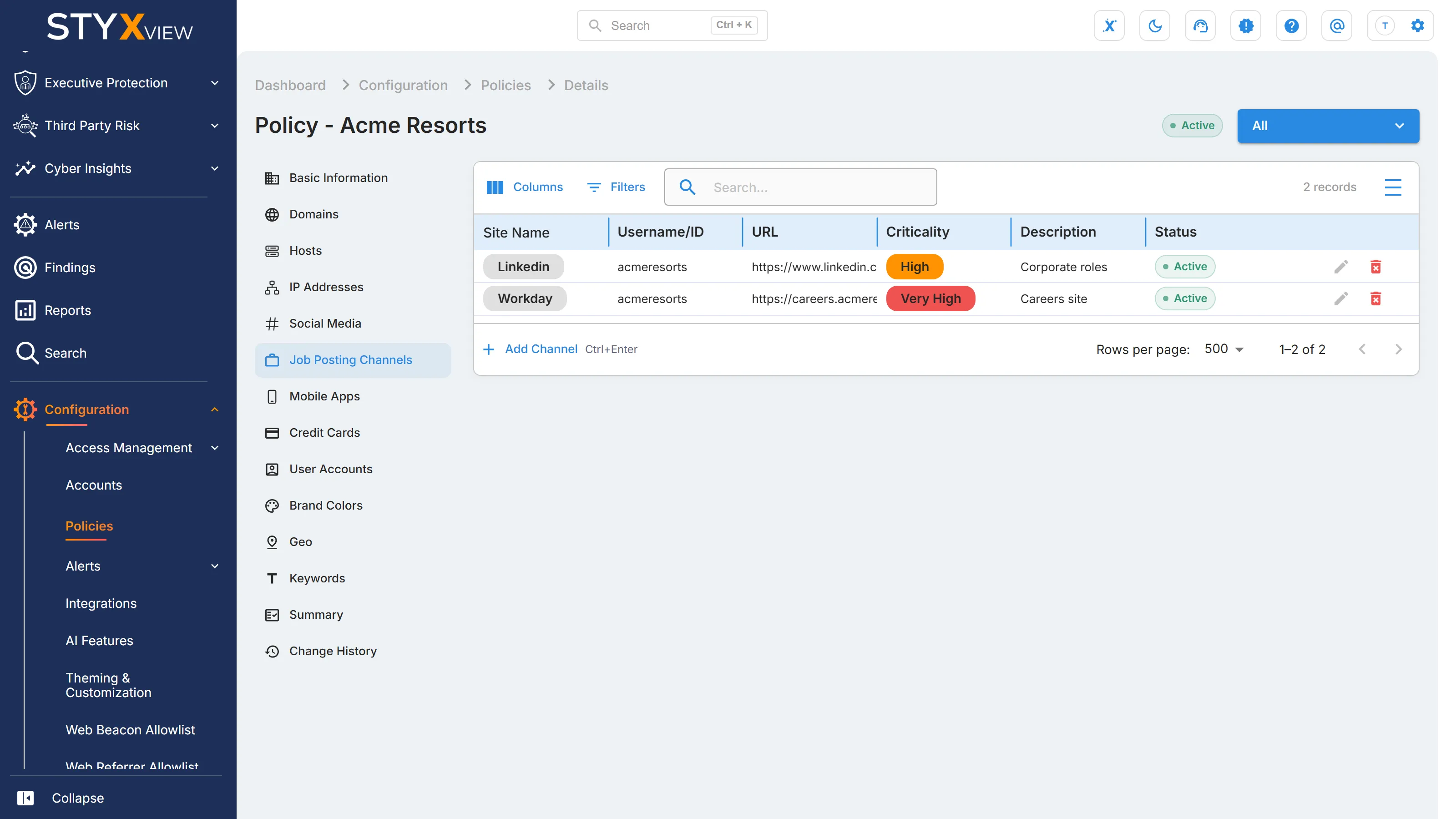1456x819 pixels.
Task: Go to the next table page
Action: [x=1398, y=349]
